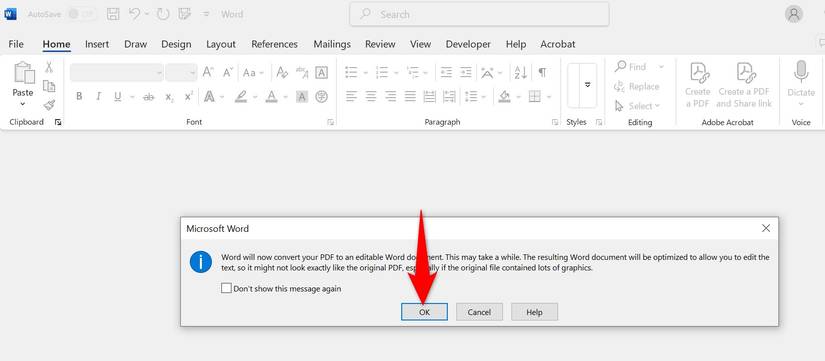The height and width of the screenshot is (361, 825).
Task: Toggle the AutoSave switch
Action: [x=82, y=14]
